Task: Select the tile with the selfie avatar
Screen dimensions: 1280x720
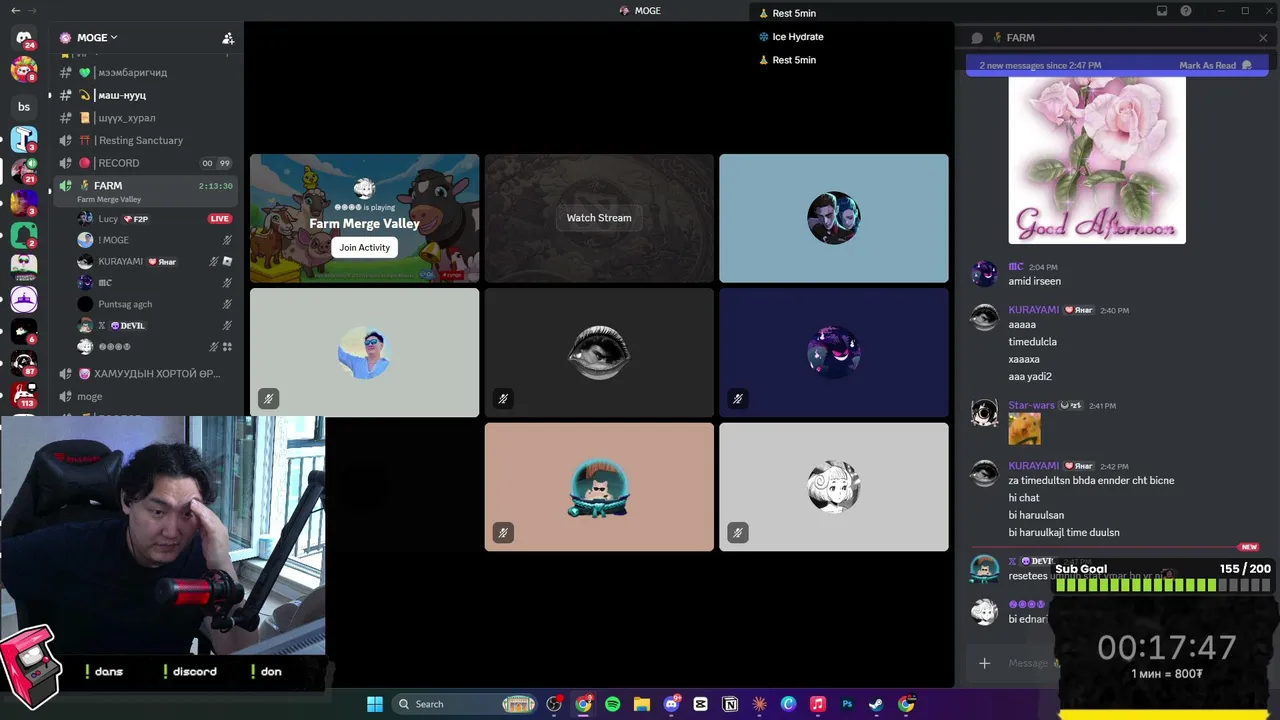Action: [x=364, y=353]
